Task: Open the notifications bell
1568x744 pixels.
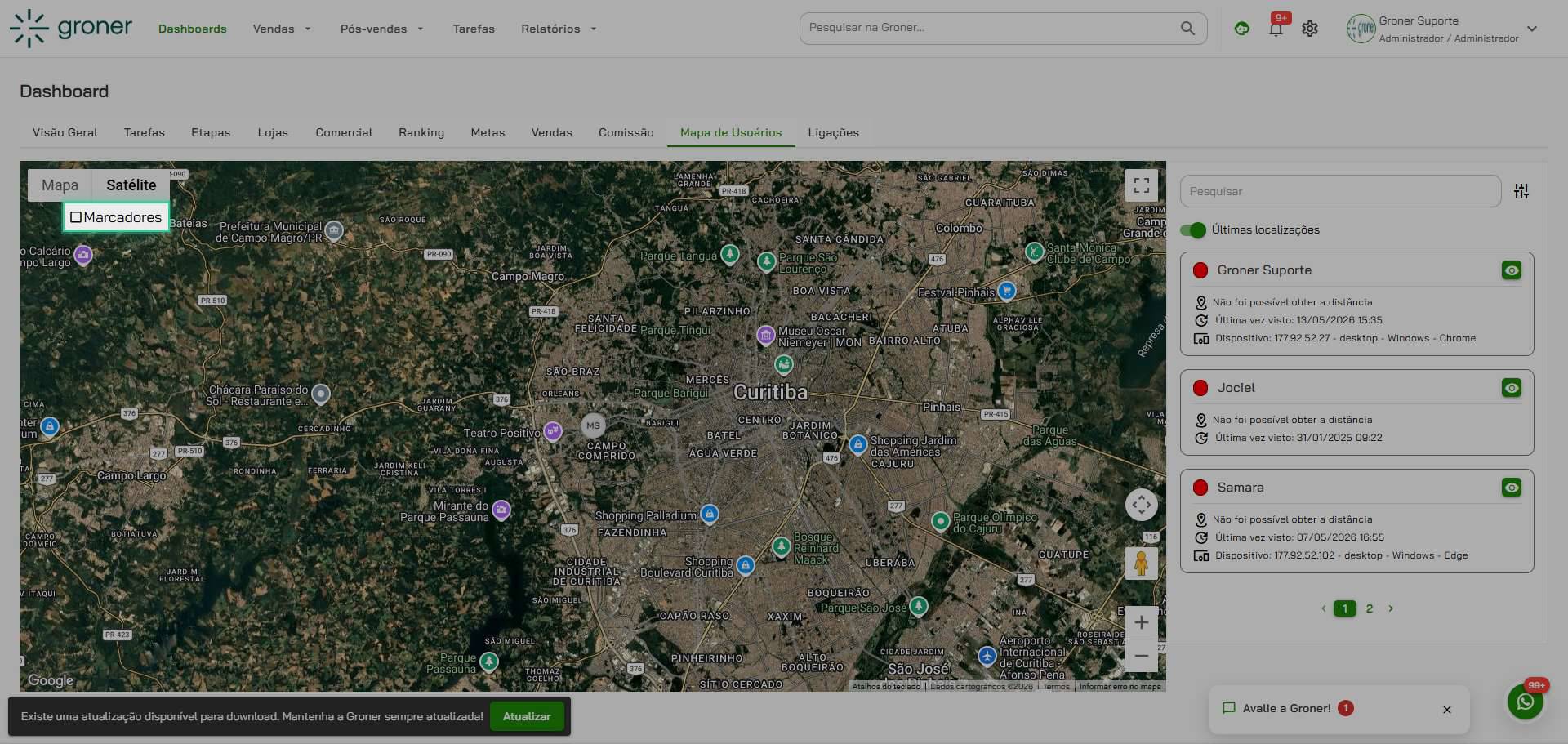Action: tap(1276, 29)
